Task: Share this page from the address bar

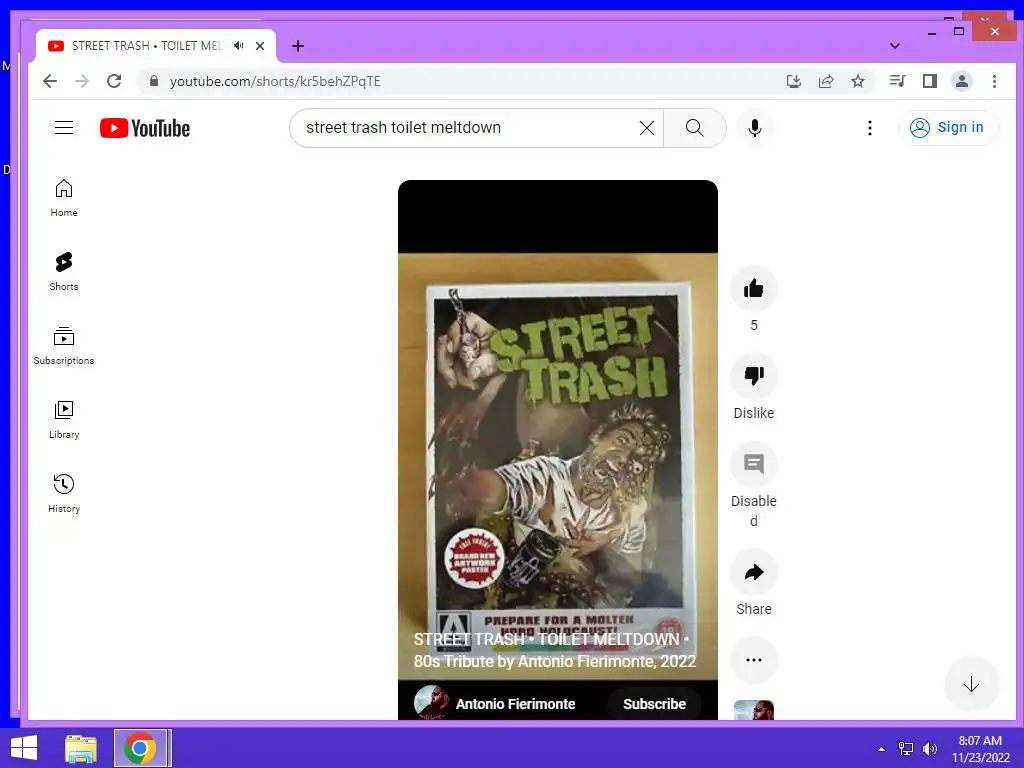Action: click(826, 81)
